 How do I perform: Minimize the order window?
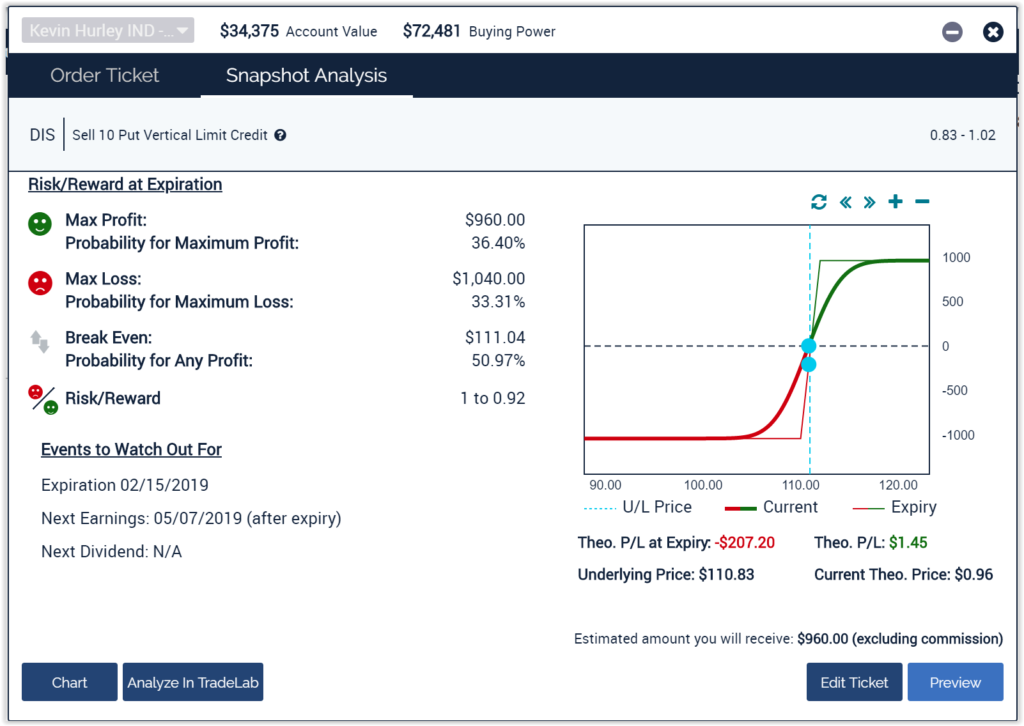[x=952, y=32]
